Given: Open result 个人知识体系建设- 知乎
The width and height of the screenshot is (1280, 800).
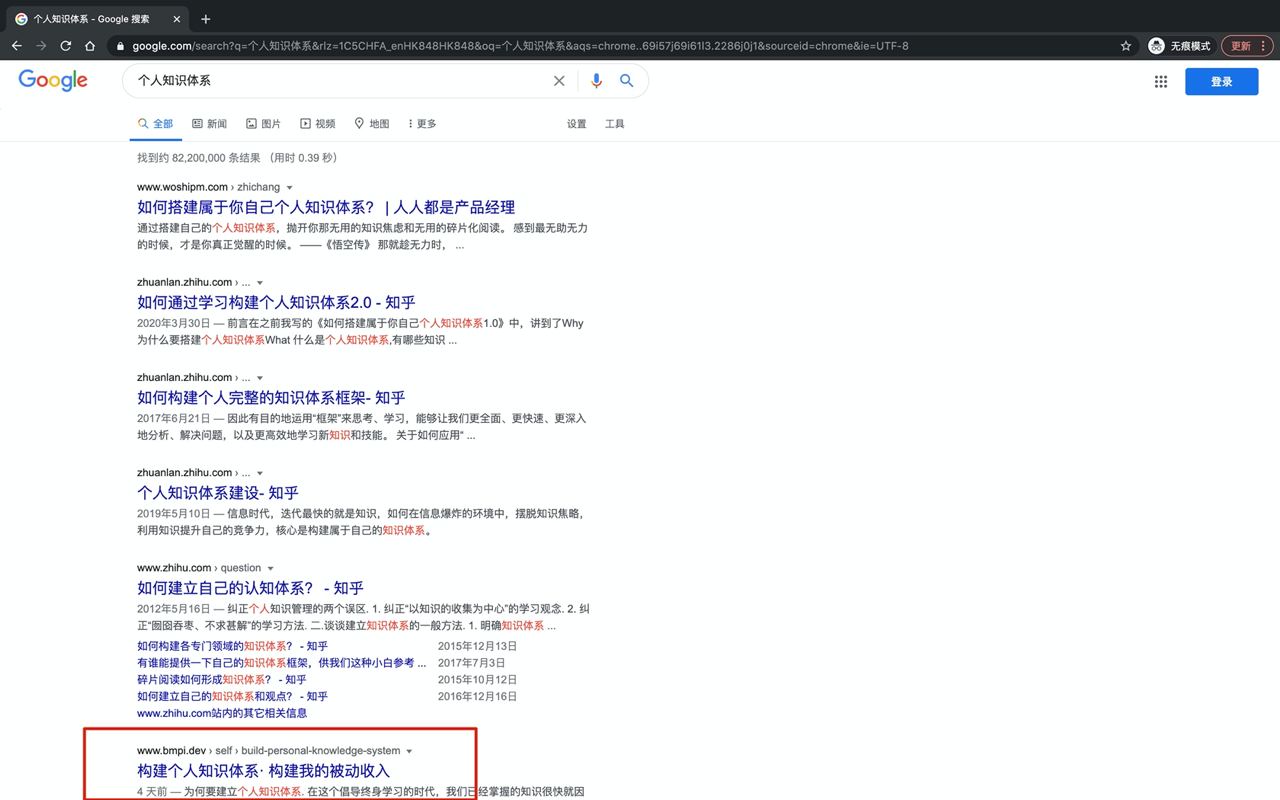Looking at the screenshot, I should pos(218,493).
